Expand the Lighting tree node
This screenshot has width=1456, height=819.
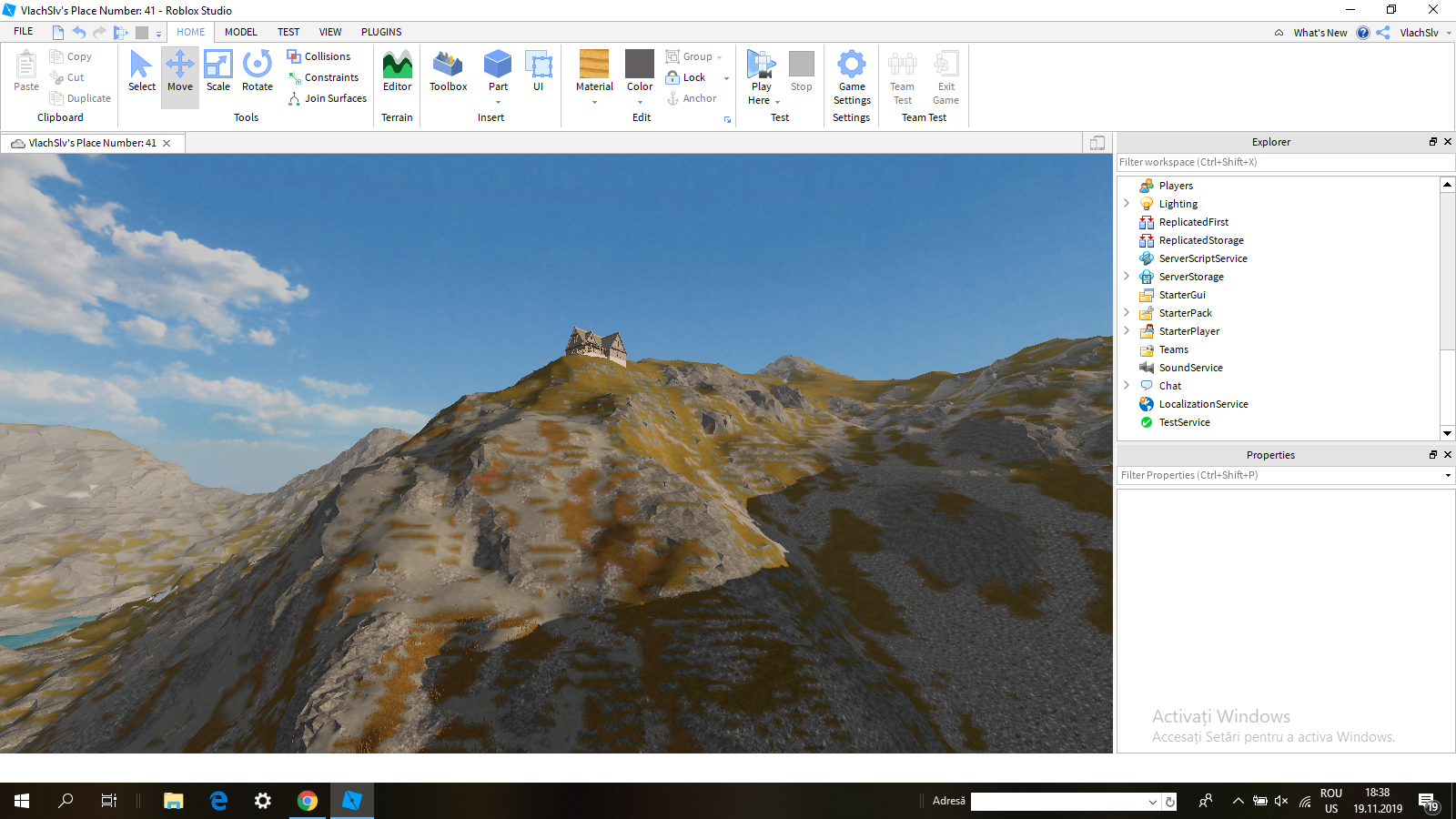[x=1127, y=204]
